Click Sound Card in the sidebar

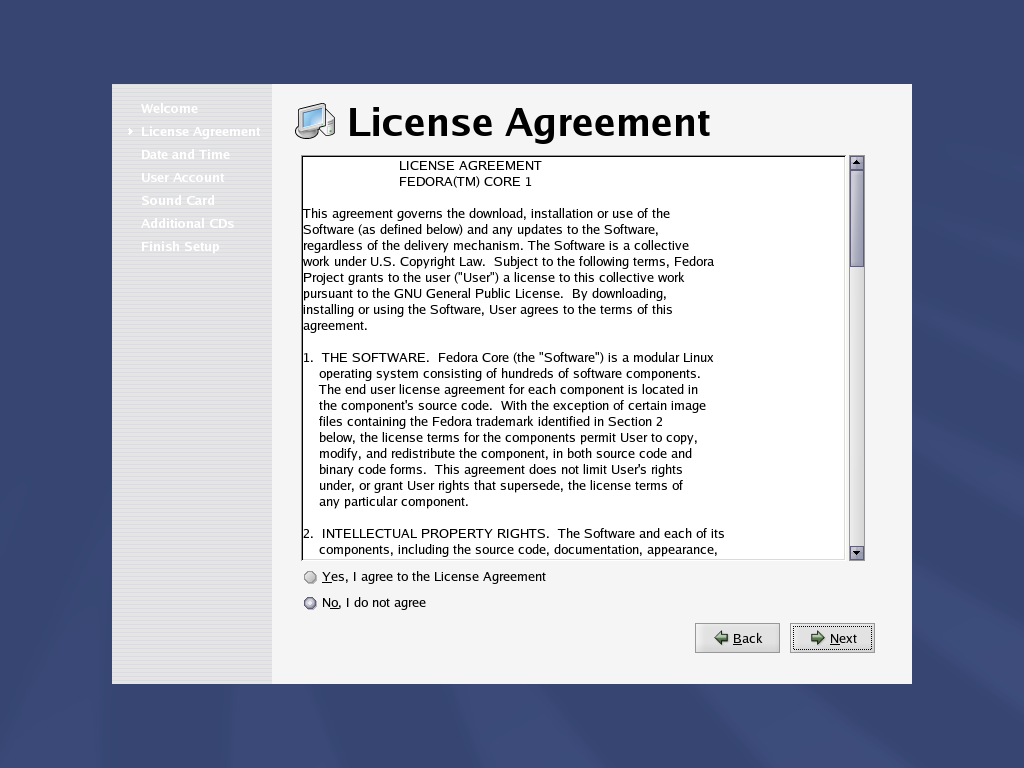click(178, 200)
